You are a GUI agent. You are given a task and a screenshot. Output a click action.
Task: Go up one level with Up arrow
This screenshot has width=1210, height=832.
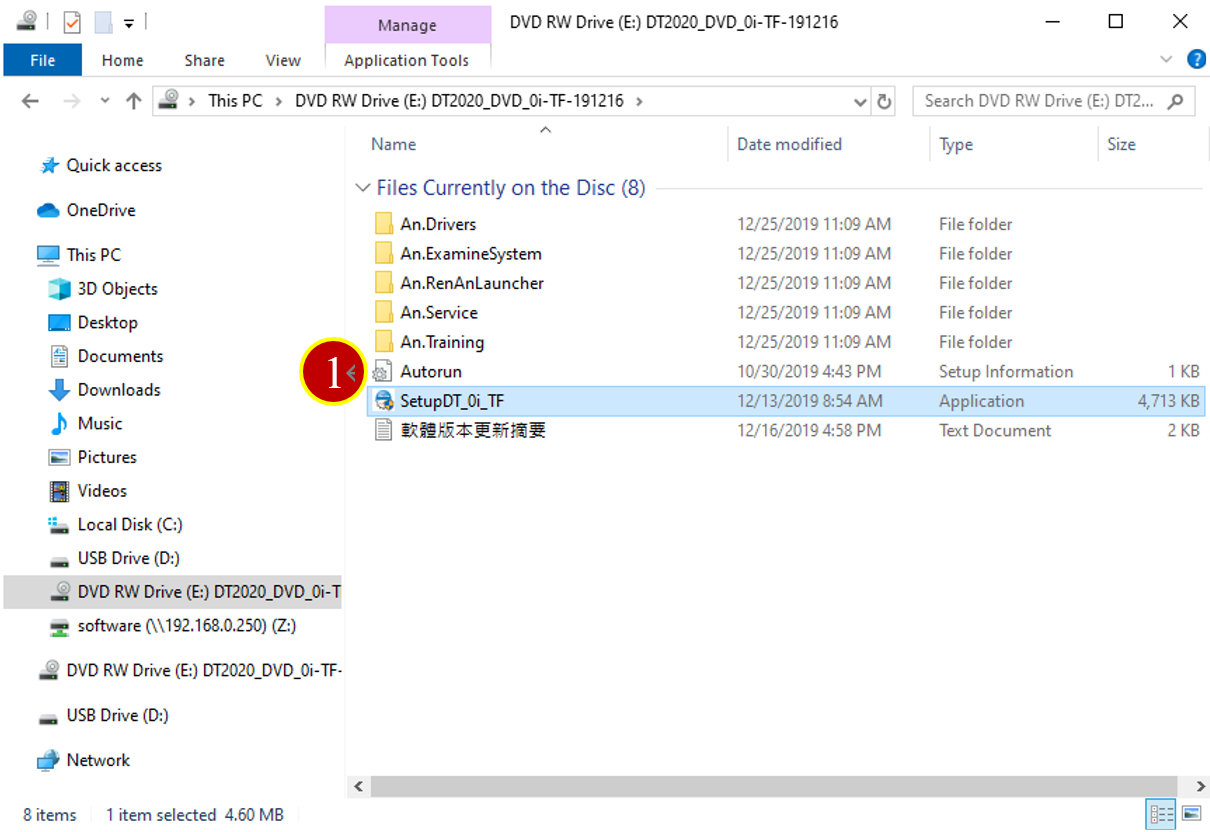[x=134, y=101]
